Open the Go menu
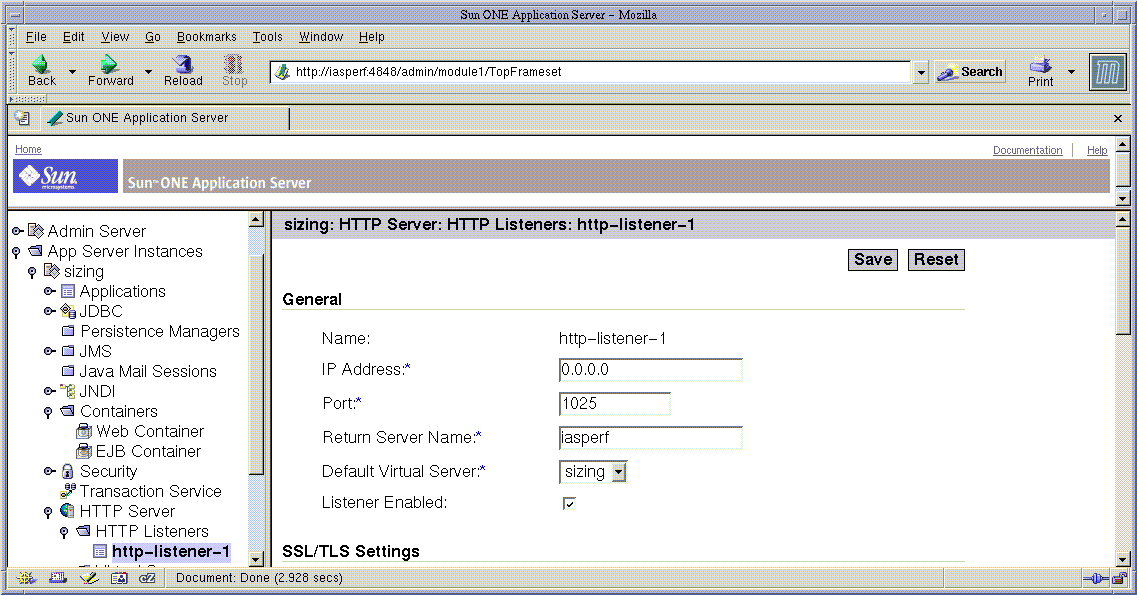This screenshot has height=595, width=1137. (152, 37)
